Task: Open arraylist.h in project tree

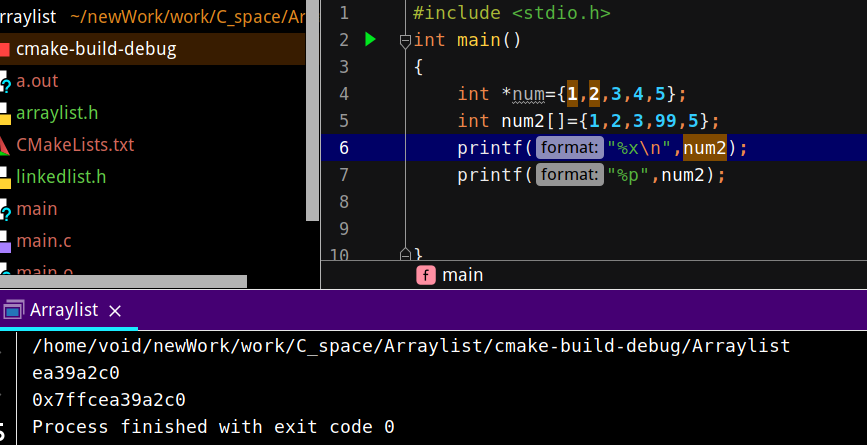Action: point(58,113)
